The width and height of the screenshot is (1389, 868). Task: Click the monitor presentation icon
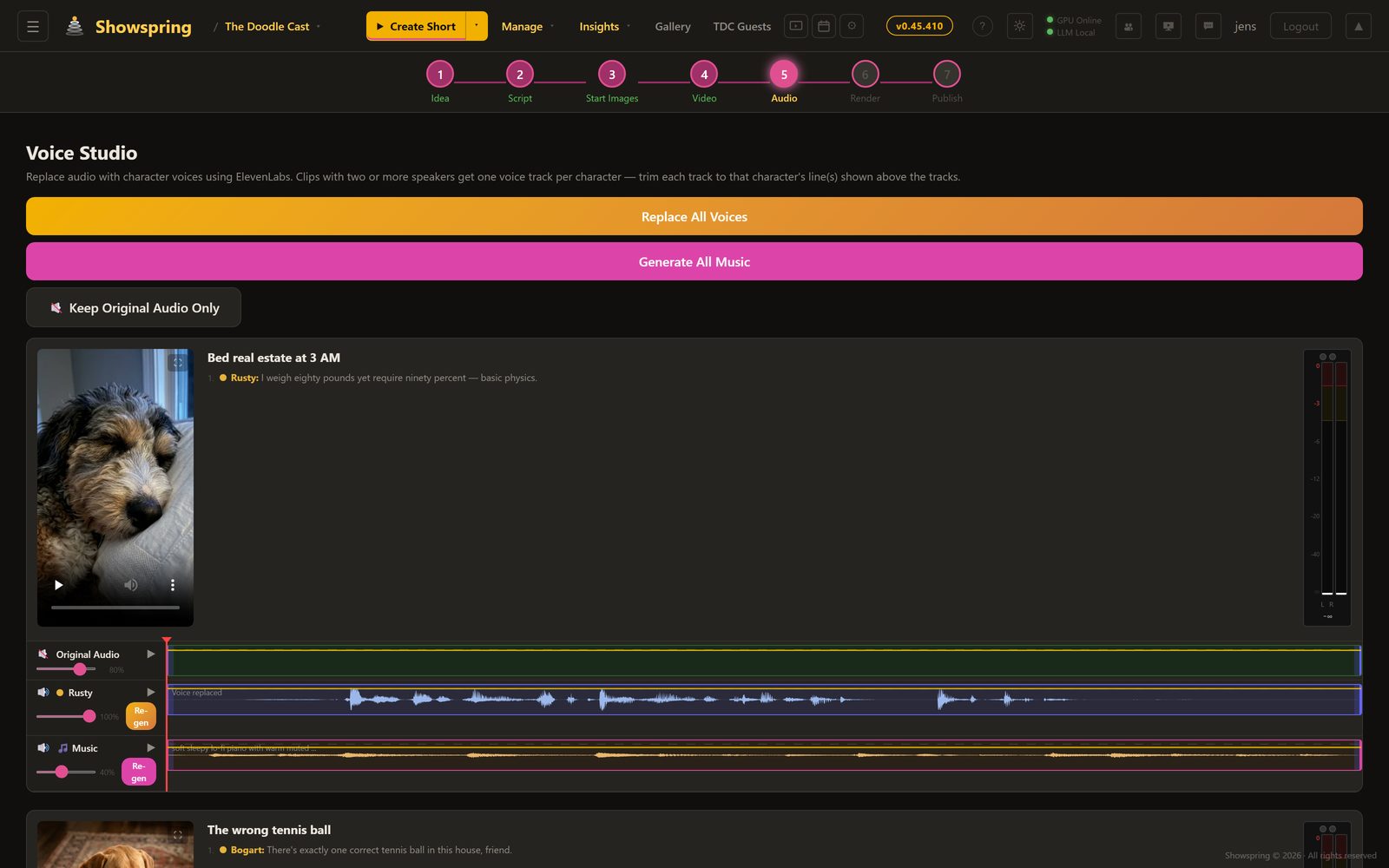pos(1168,26)
